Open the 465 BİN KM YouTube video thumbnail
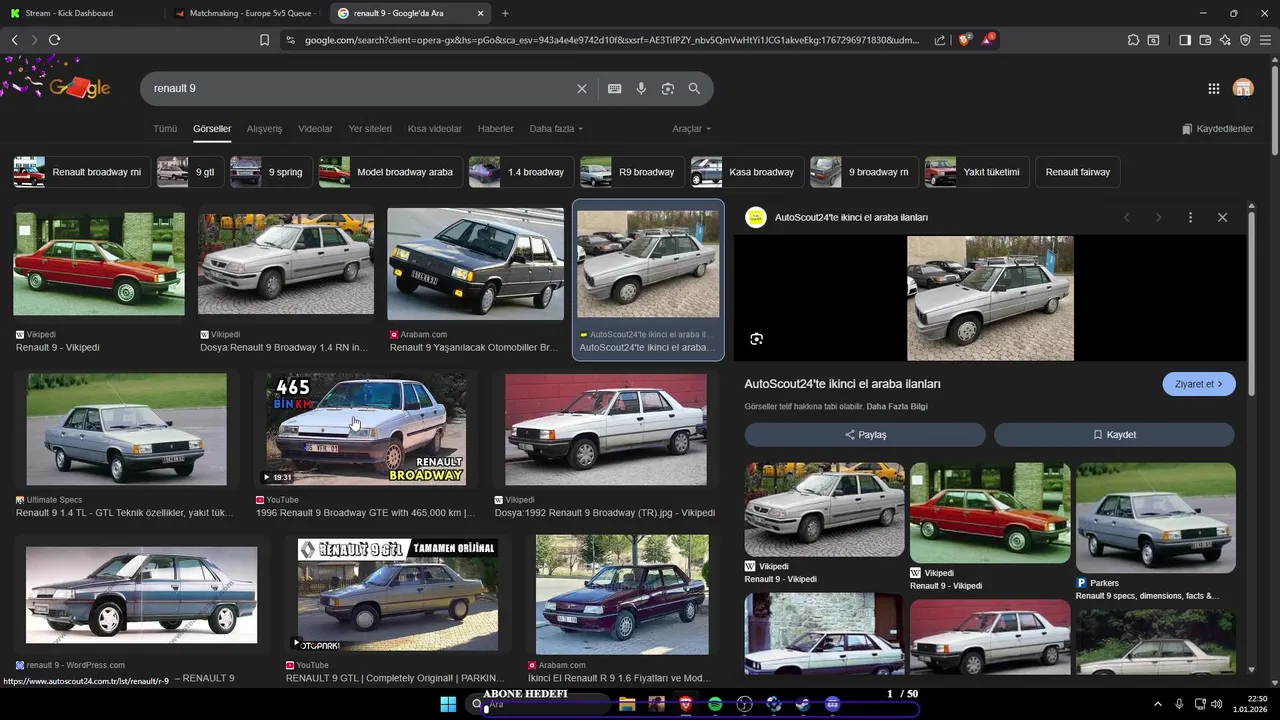 pos(366,429)
